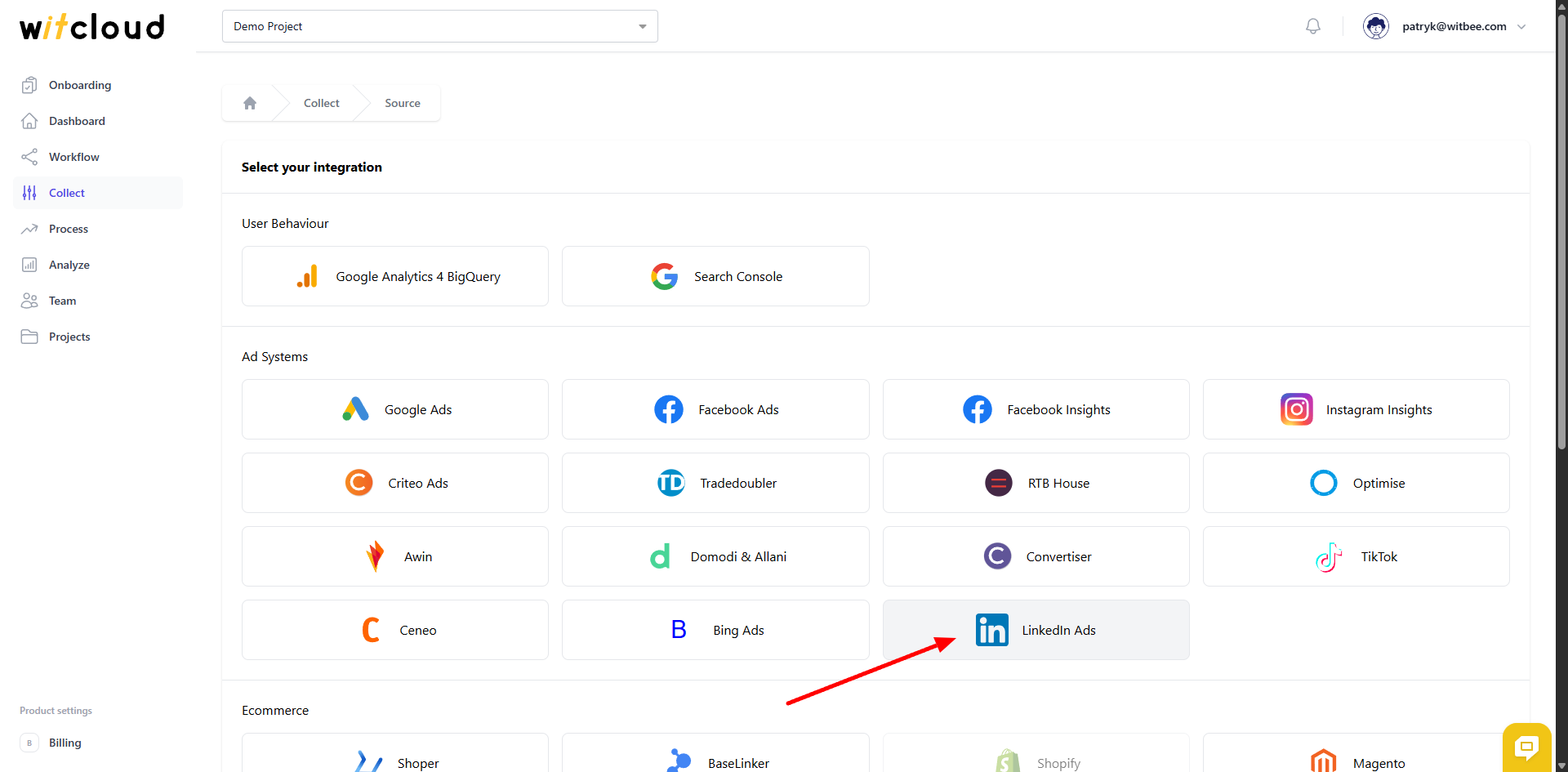Click the witcloud logo
Screen dimensions: 1568x772
[92, 26]
